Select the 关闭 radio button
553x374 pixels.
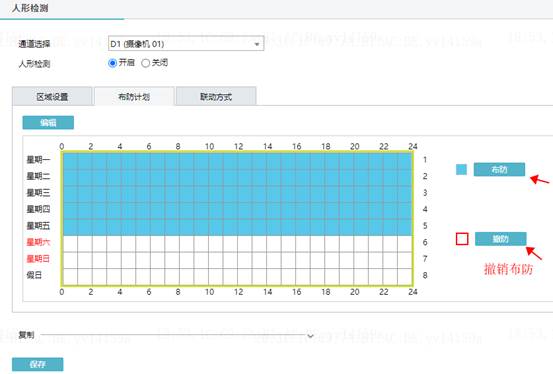145,63
